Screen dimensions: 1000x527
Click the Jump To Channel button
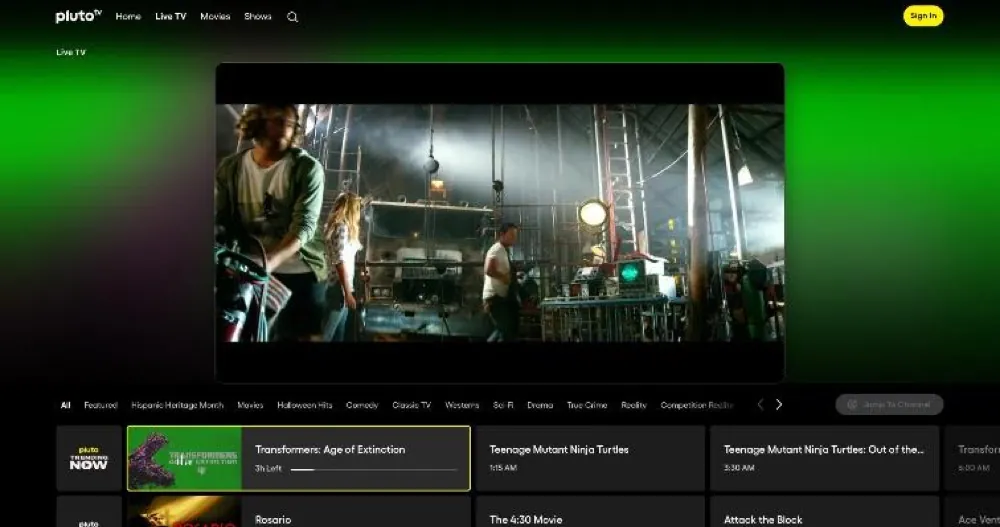(x=889, y=405)
